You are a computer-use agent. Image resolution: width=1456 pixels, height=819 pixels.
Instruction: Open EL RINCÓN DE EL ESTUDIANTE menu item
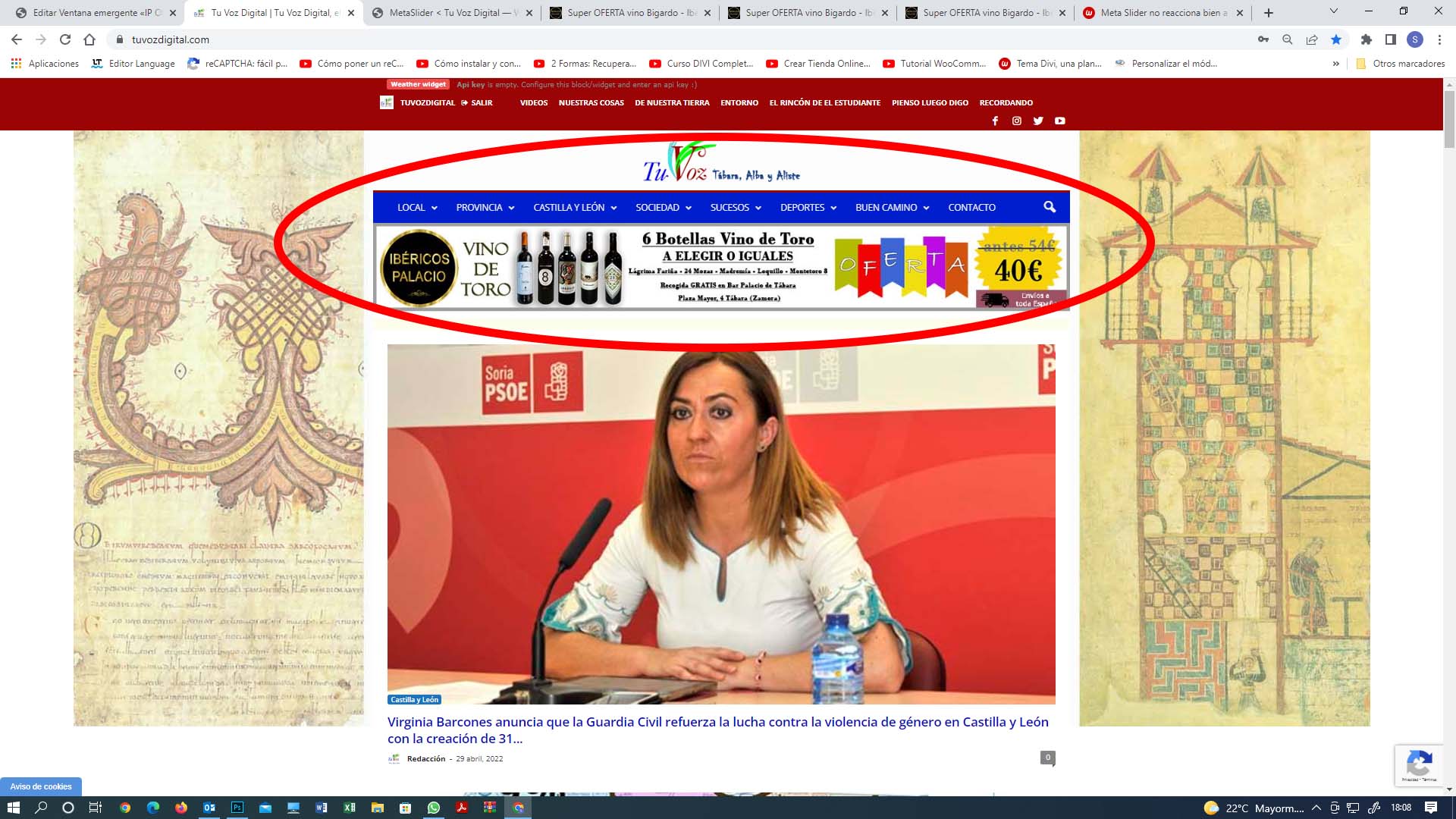(x=825, y=103)
